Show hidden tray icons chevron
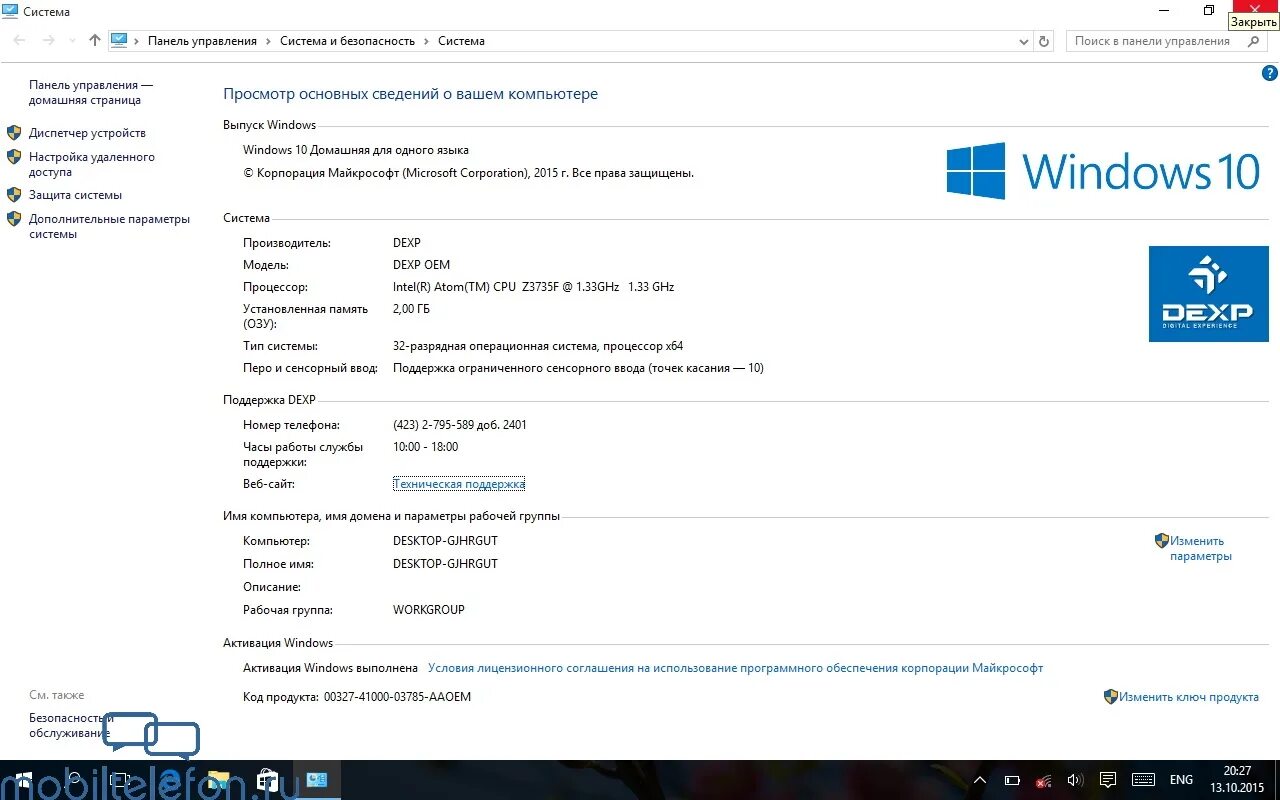This screenshot has width=1280, height=800. coord(980,780)
